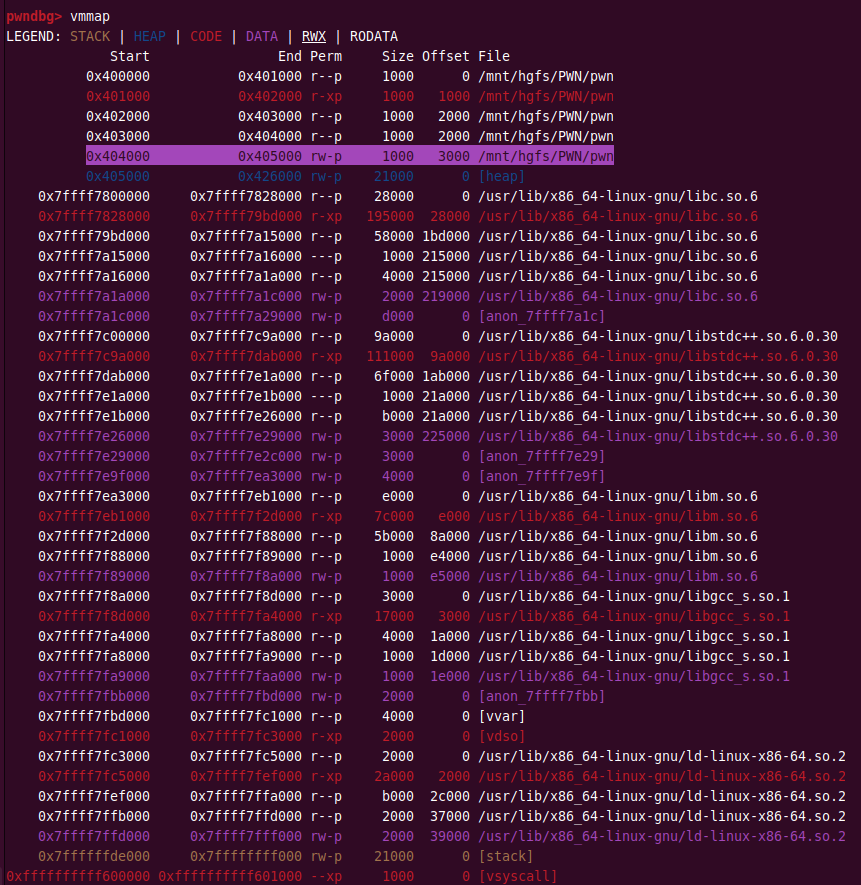The height and width of the screenshot is (885, 861).
Task: Click ld-linux offset 39000
Action: (449, 836)
